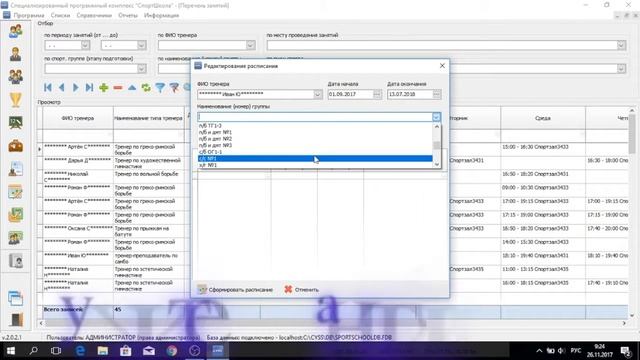
Task: Open the students group icon in sidebar
Action: click(16, 31)
